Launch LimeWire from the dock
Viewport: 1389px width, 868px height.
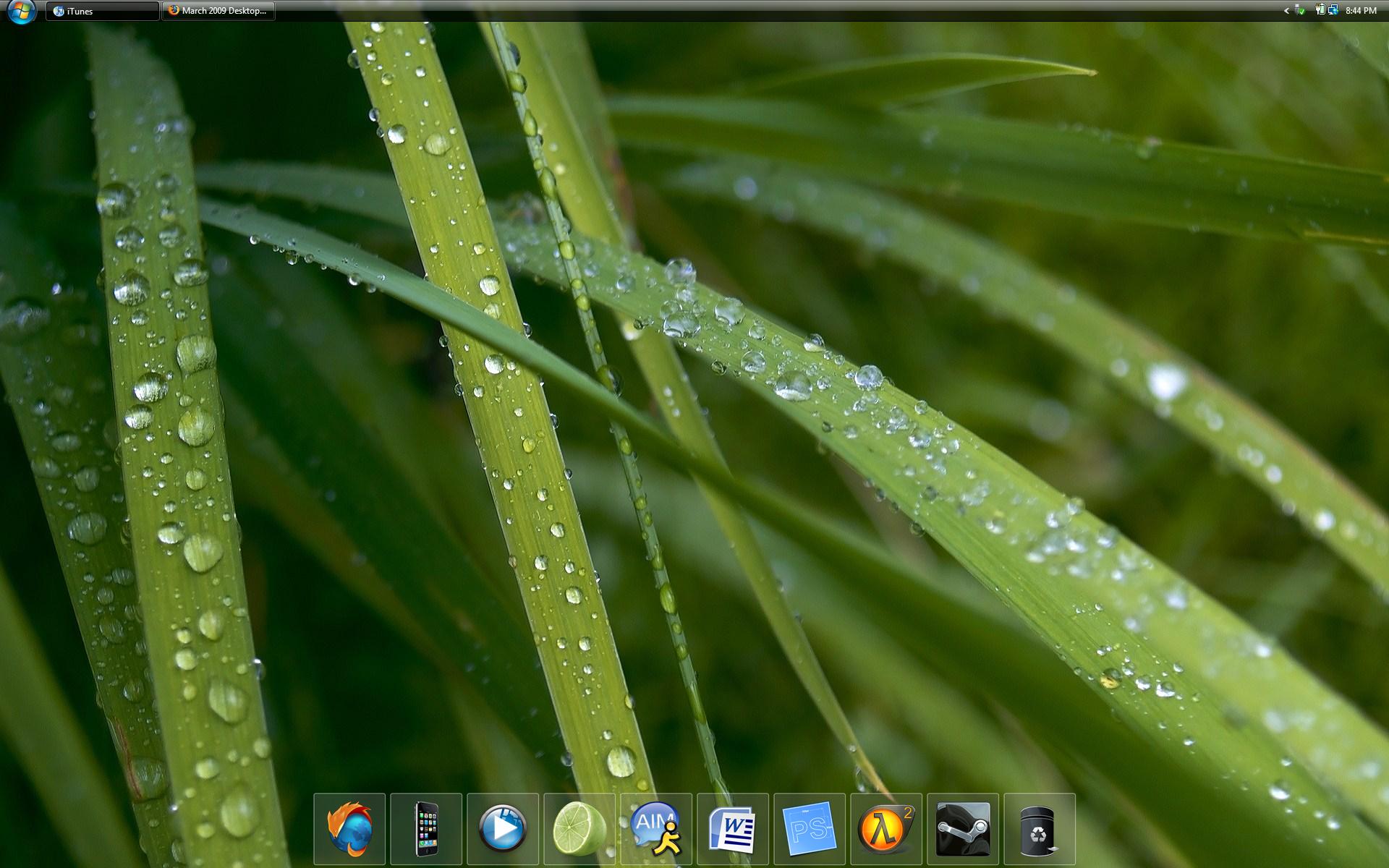pyautogui.click(x=579, y=829)
